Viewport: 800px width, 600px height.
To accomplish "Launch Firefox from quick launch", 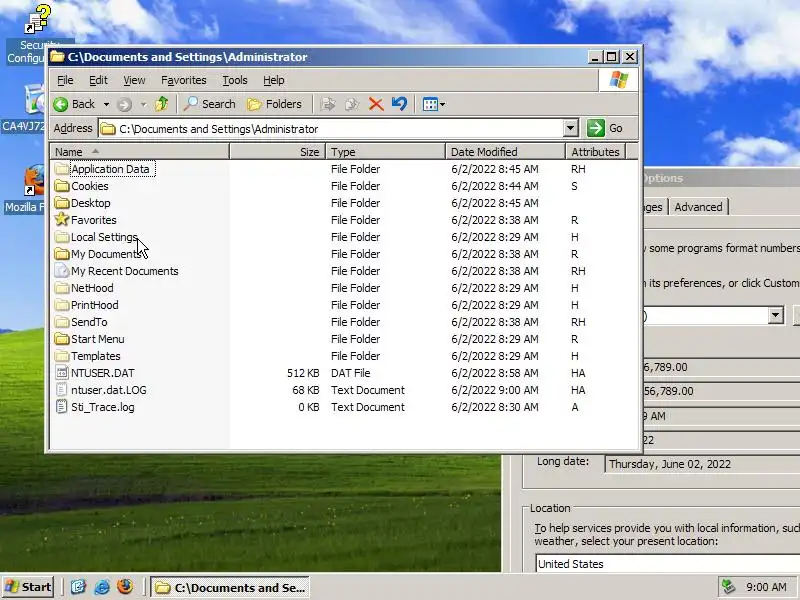I will tap(124, 587).
